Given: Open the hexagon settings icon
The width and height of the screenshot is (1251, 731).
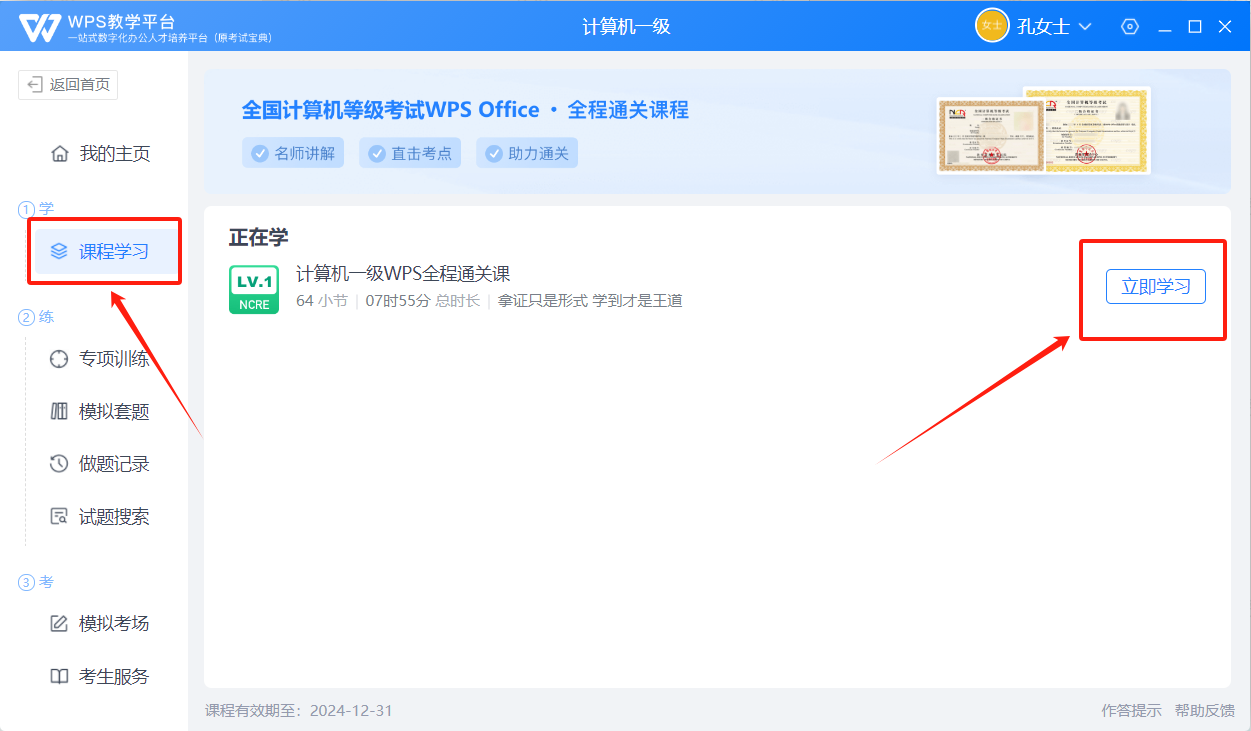Looking at the screenshot, I should click(1130, 27).
